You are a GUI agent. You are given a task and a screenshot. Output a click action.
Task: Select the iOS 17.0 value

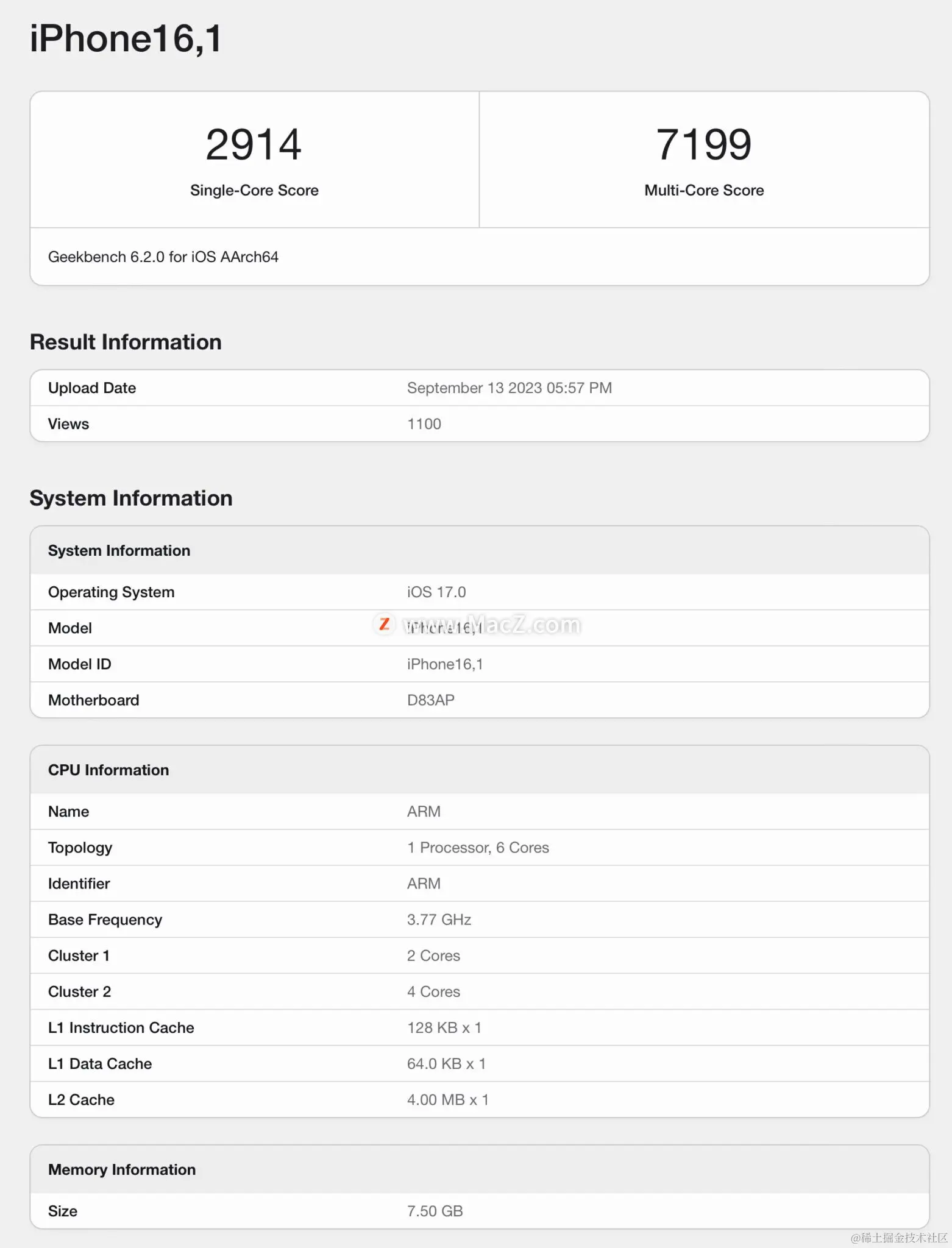point(436,592)
